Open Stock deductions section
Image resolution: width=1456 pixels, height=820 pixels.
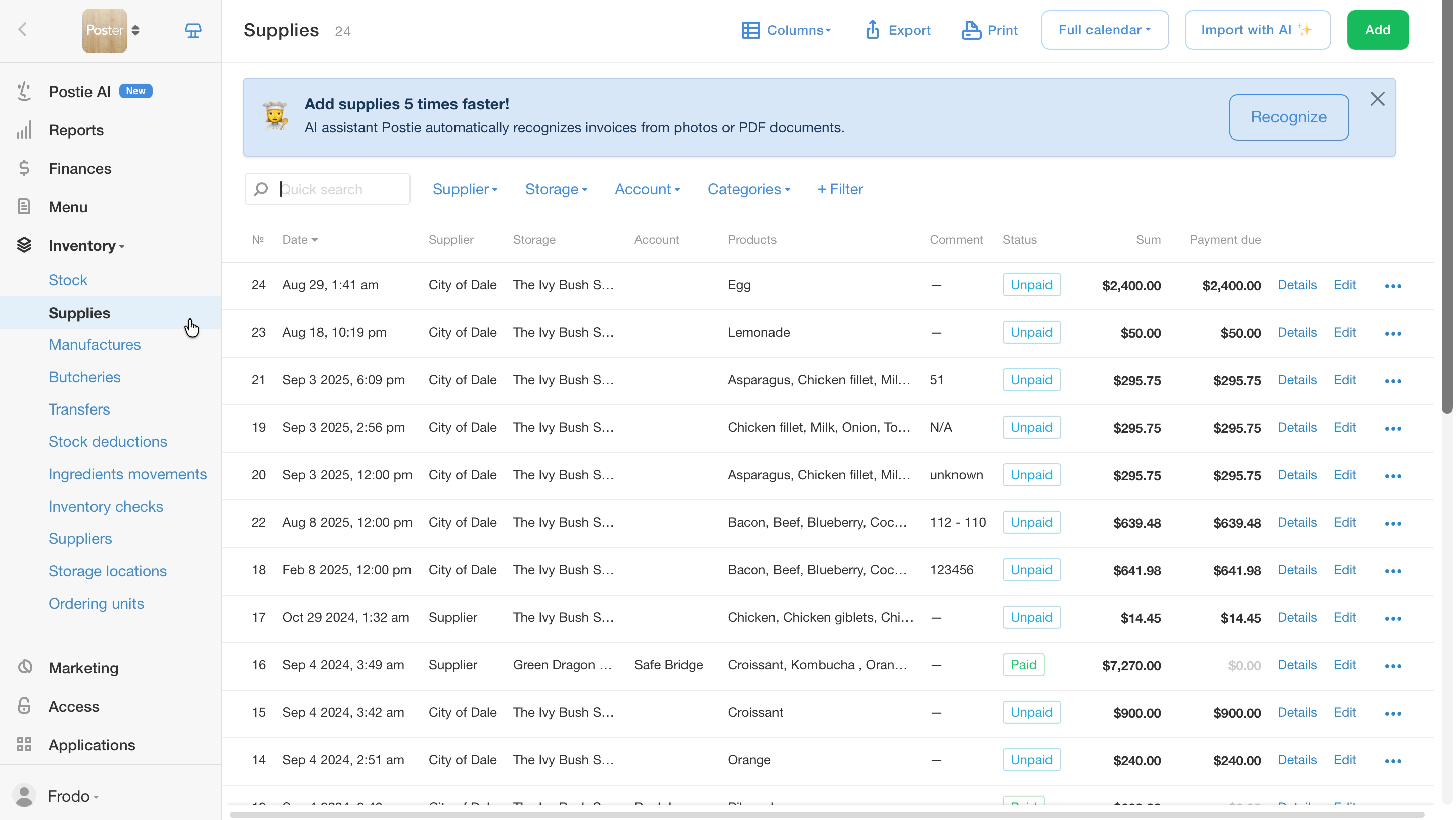click(x=107, y=442)
